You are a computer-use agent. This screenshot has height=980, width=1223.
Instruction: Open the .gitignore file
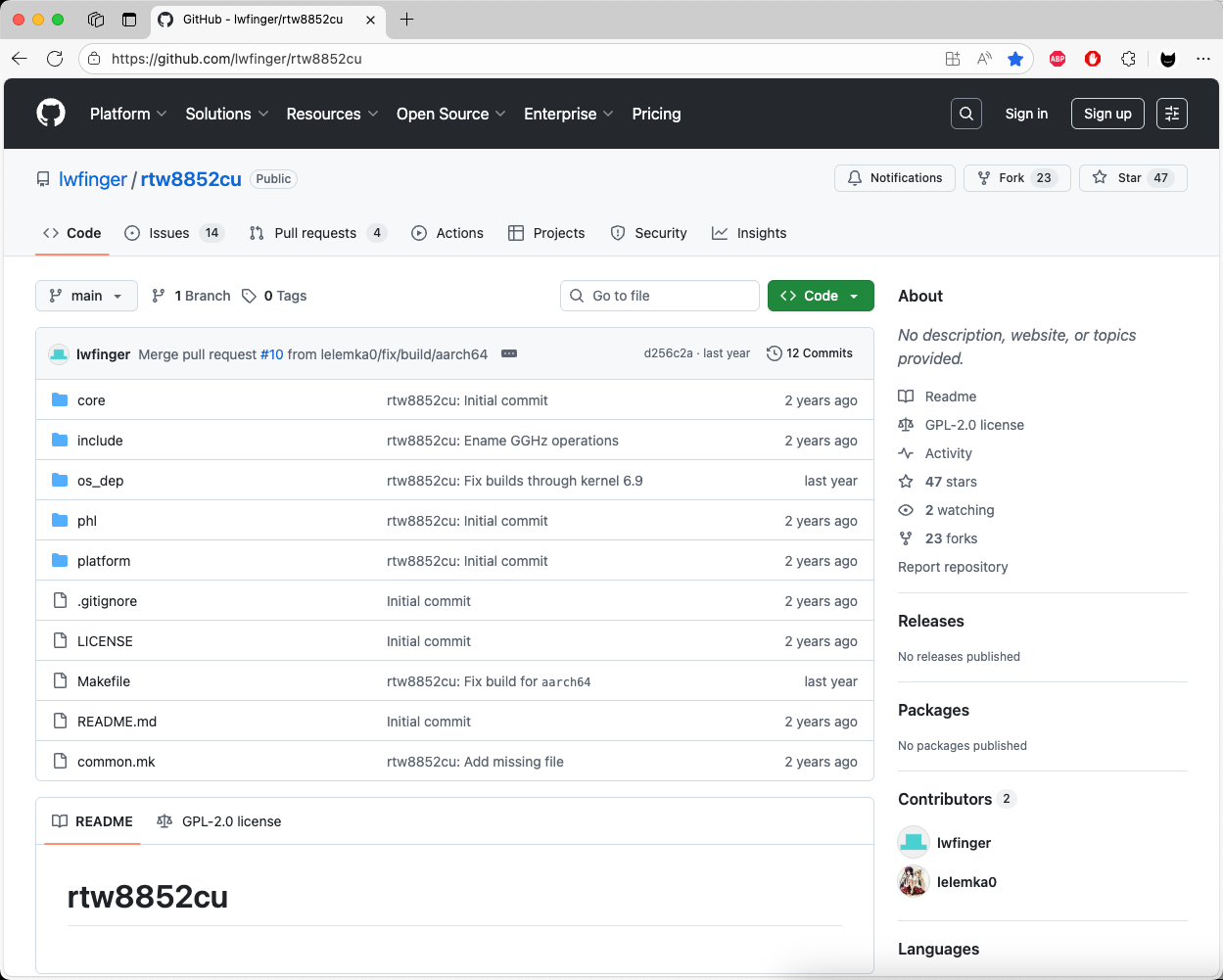tap(107, 601)
